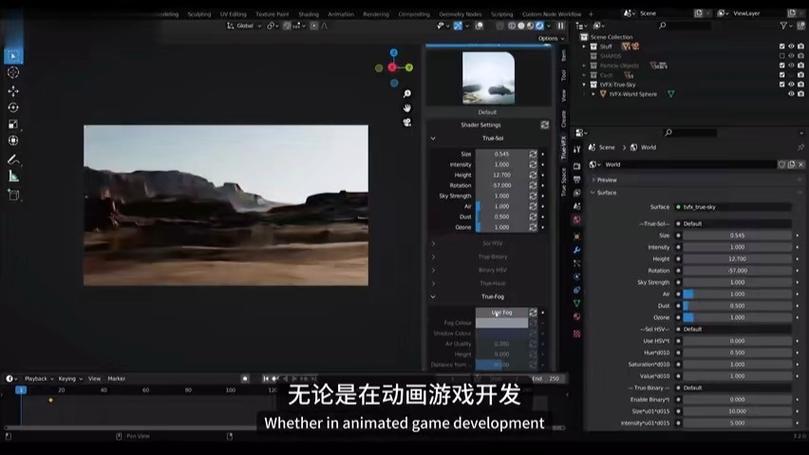
Task: Disable IVFX World Sphere render camera icon
Action: [801, 94]
